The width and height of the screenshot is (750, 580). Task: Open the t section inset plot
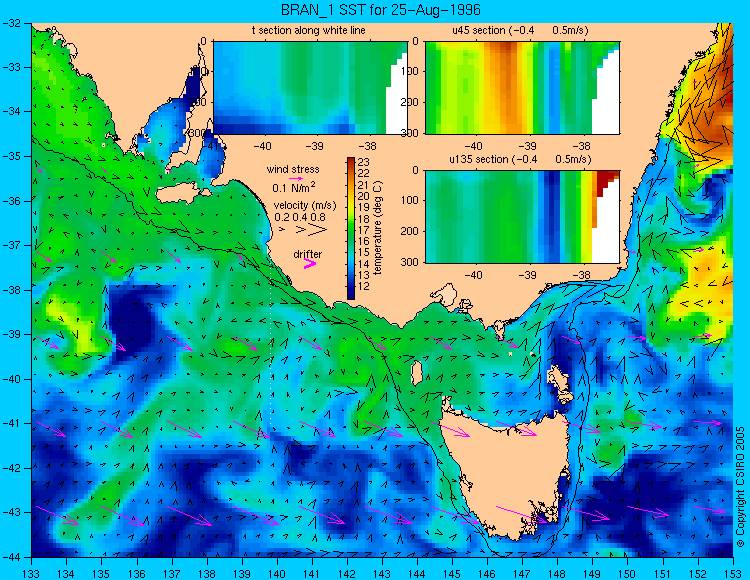click(310, 88)
